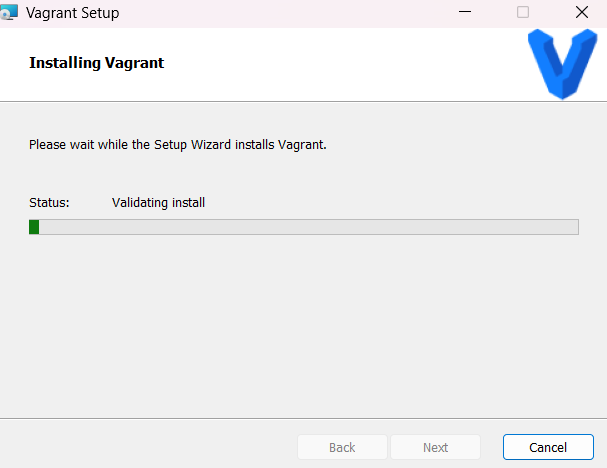This screenshot has width=607, height=468.
Task: Click the "Validating install" status text
Action: tap(158, 202)
